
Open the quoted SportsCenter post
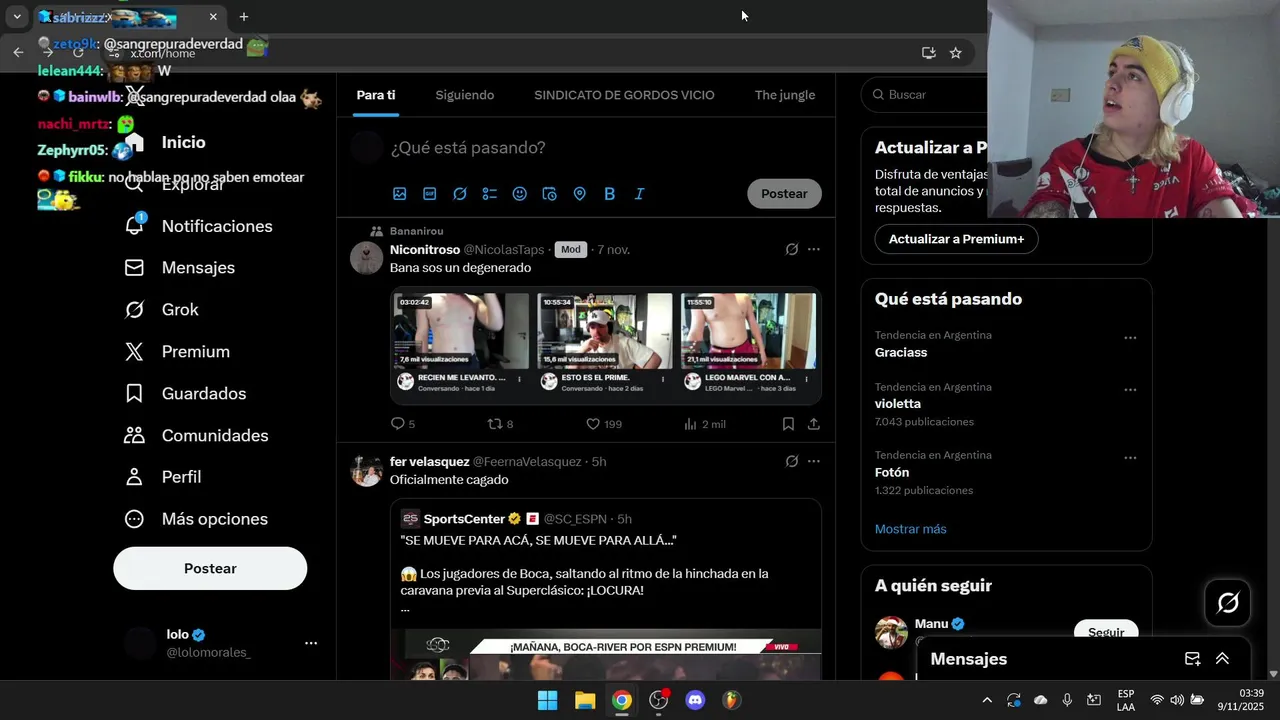click(x=606, y=590)
